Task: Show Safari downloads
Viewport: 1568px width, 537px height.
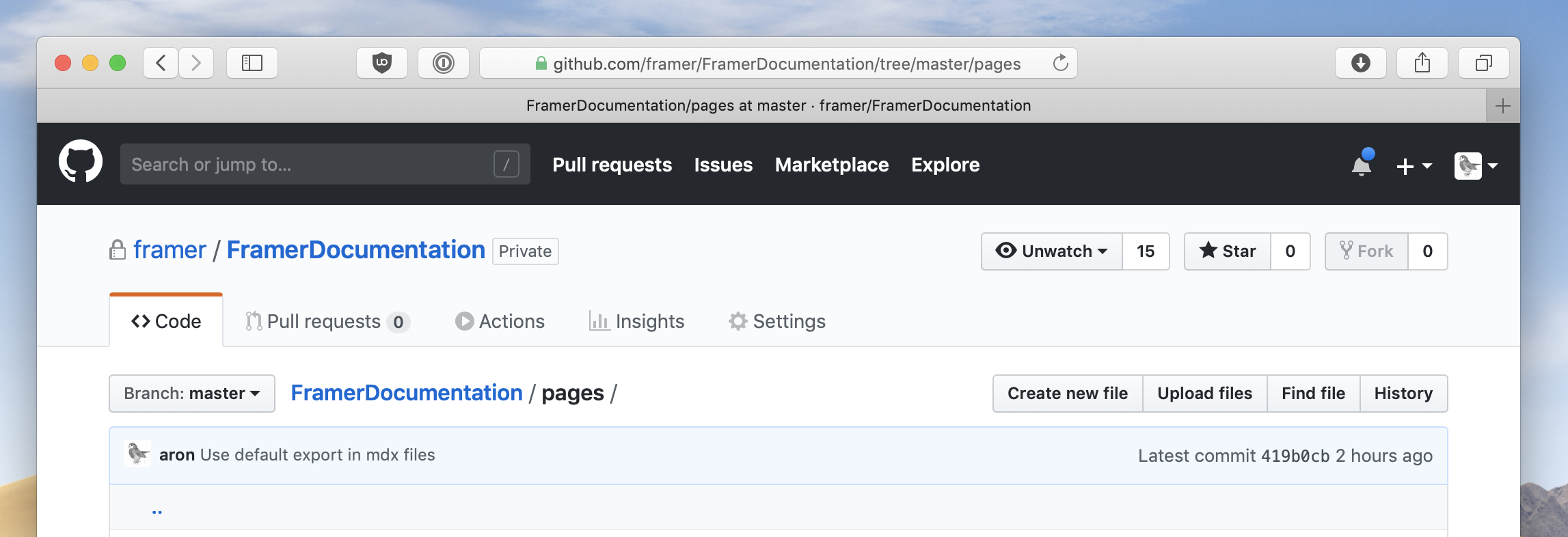Action: (x=1360, y=64)
